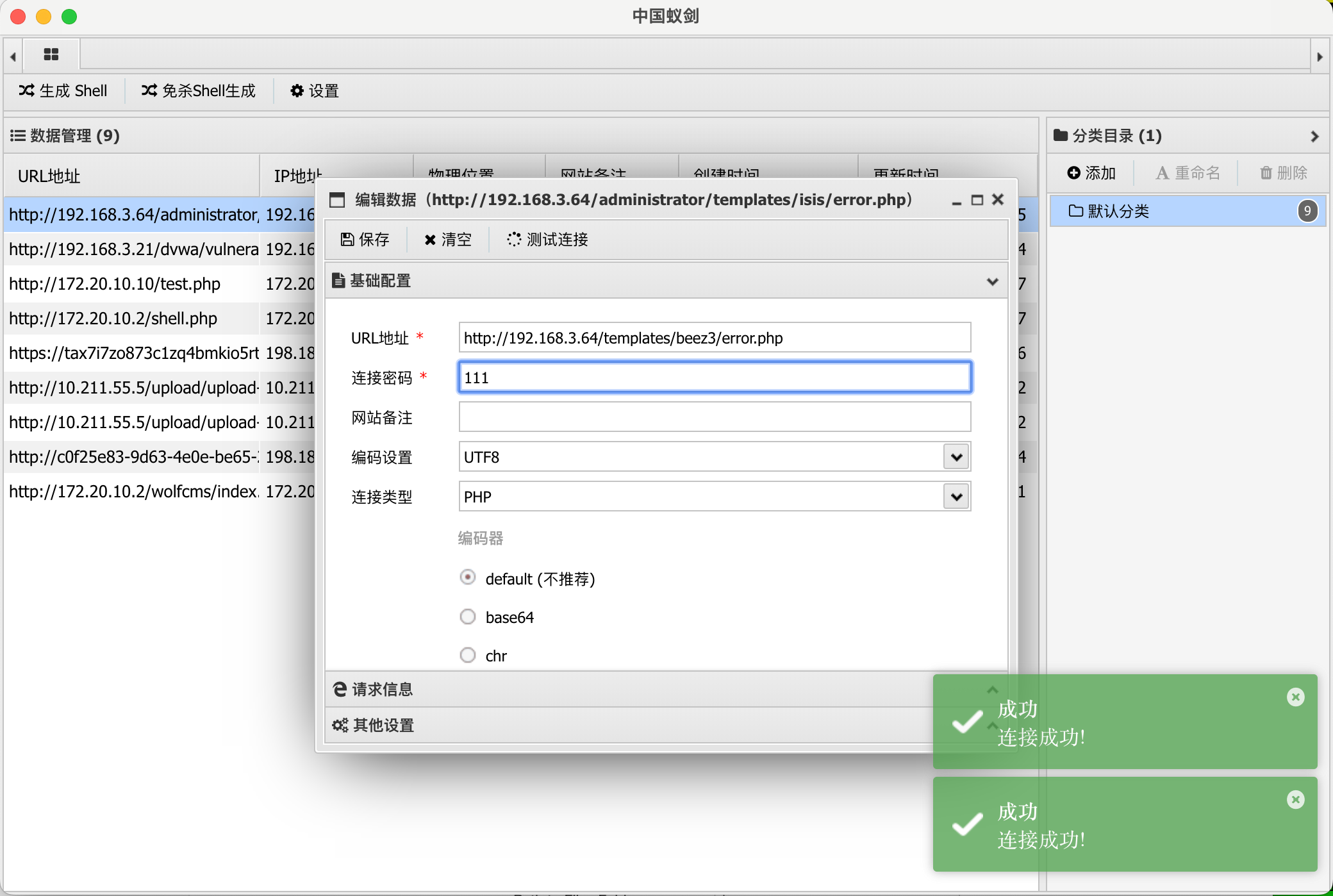This screenshot has width=1333, height=896.
Task: Click 保存 in edit dialog
Action: 365,240
